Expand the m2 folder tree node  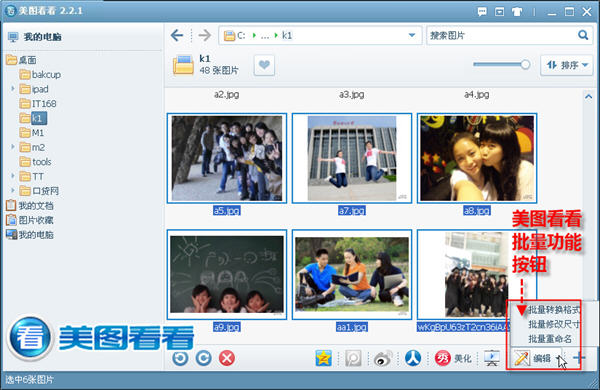click(x=13, y=147)
